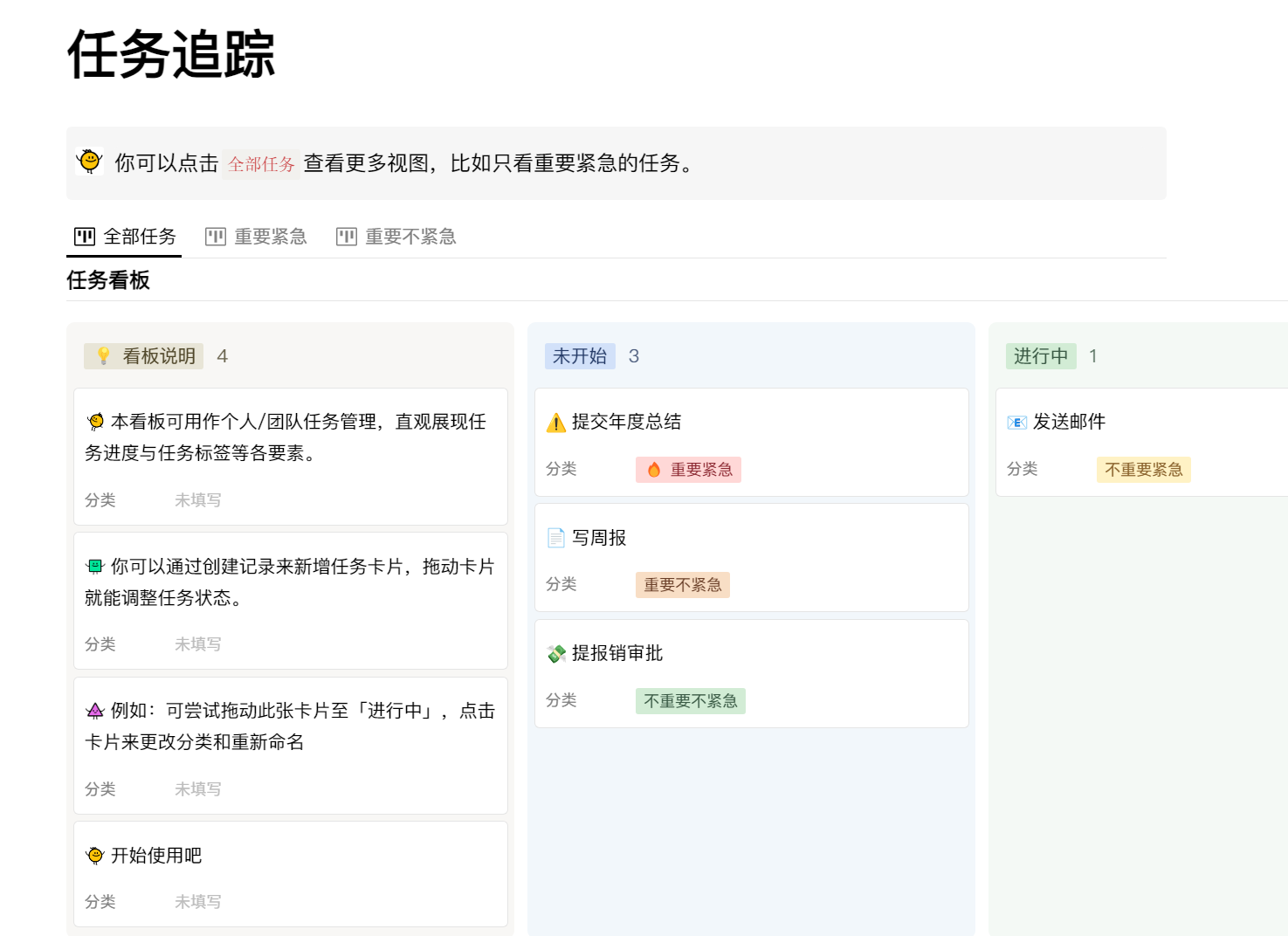Click the lightbulb icon in 看板说明 header

coord(103,356)
